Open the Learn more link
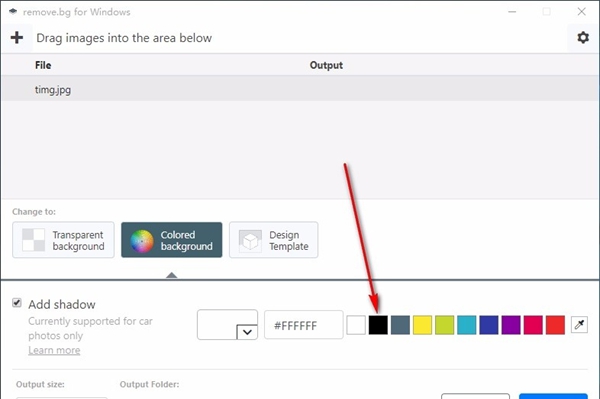This screenshot has height=399, width=600. (54, 350)
